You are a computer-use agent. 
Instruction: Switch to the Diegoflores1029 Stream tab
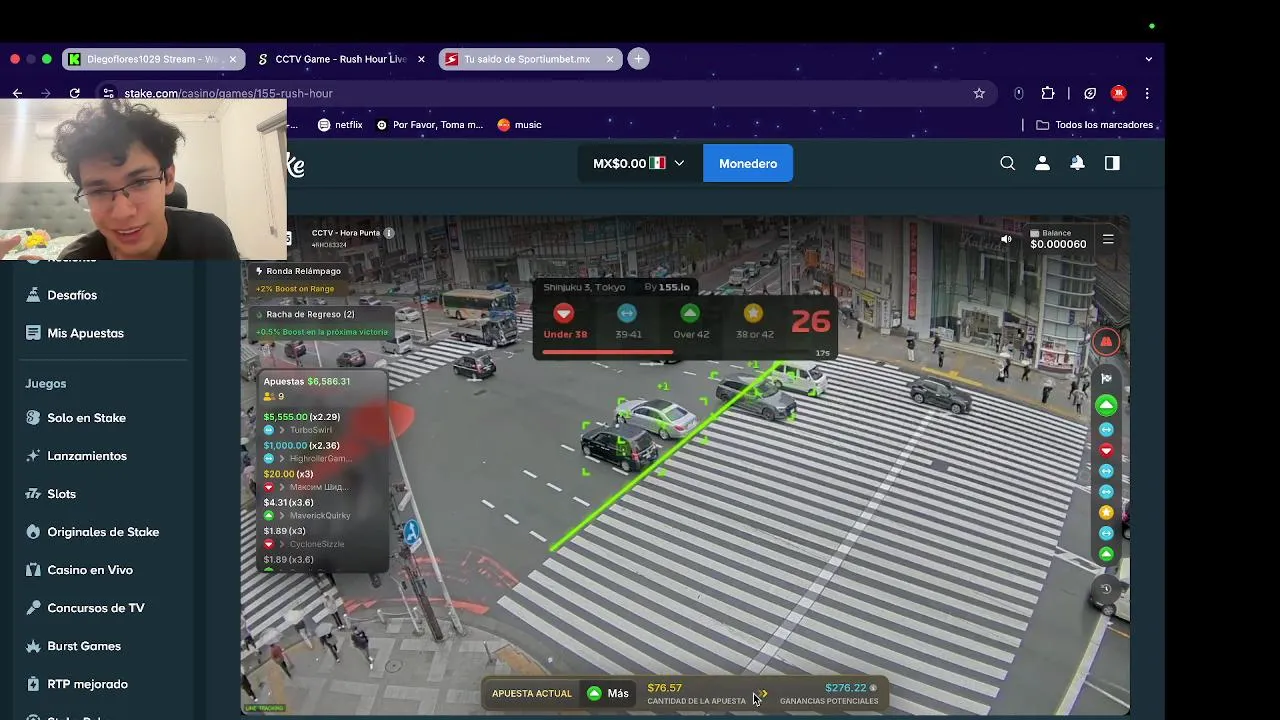tap(152, 59)
